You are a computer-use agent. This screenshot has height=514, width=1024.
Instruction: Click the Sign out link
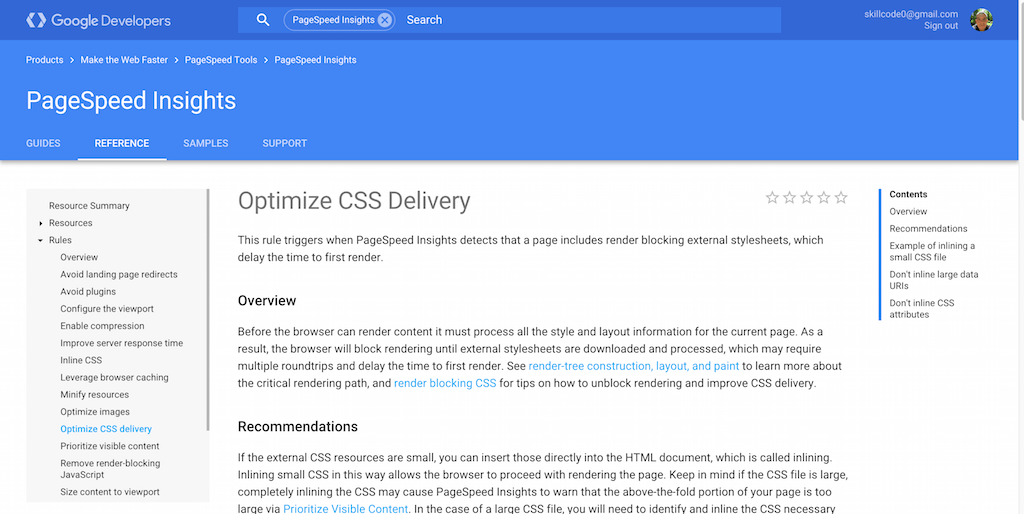[940, 25]
